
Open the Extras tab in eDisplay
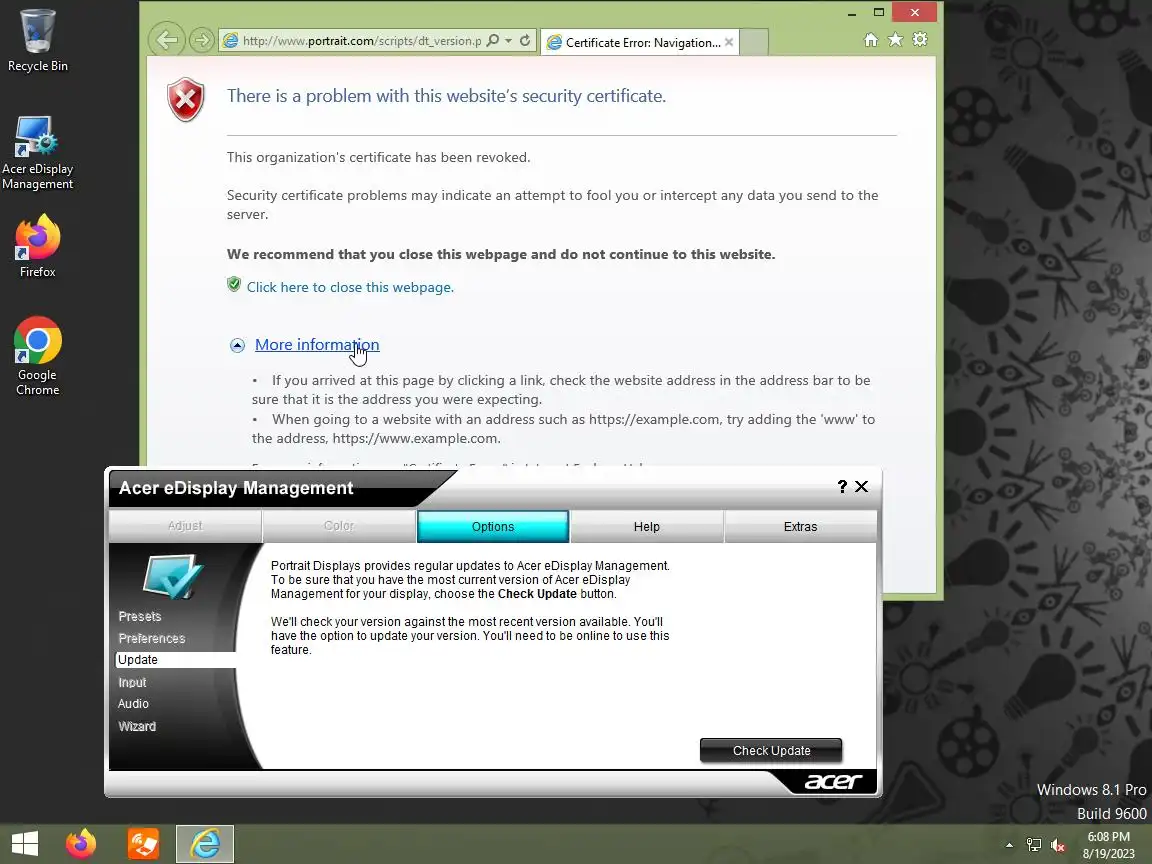point(800,527)
